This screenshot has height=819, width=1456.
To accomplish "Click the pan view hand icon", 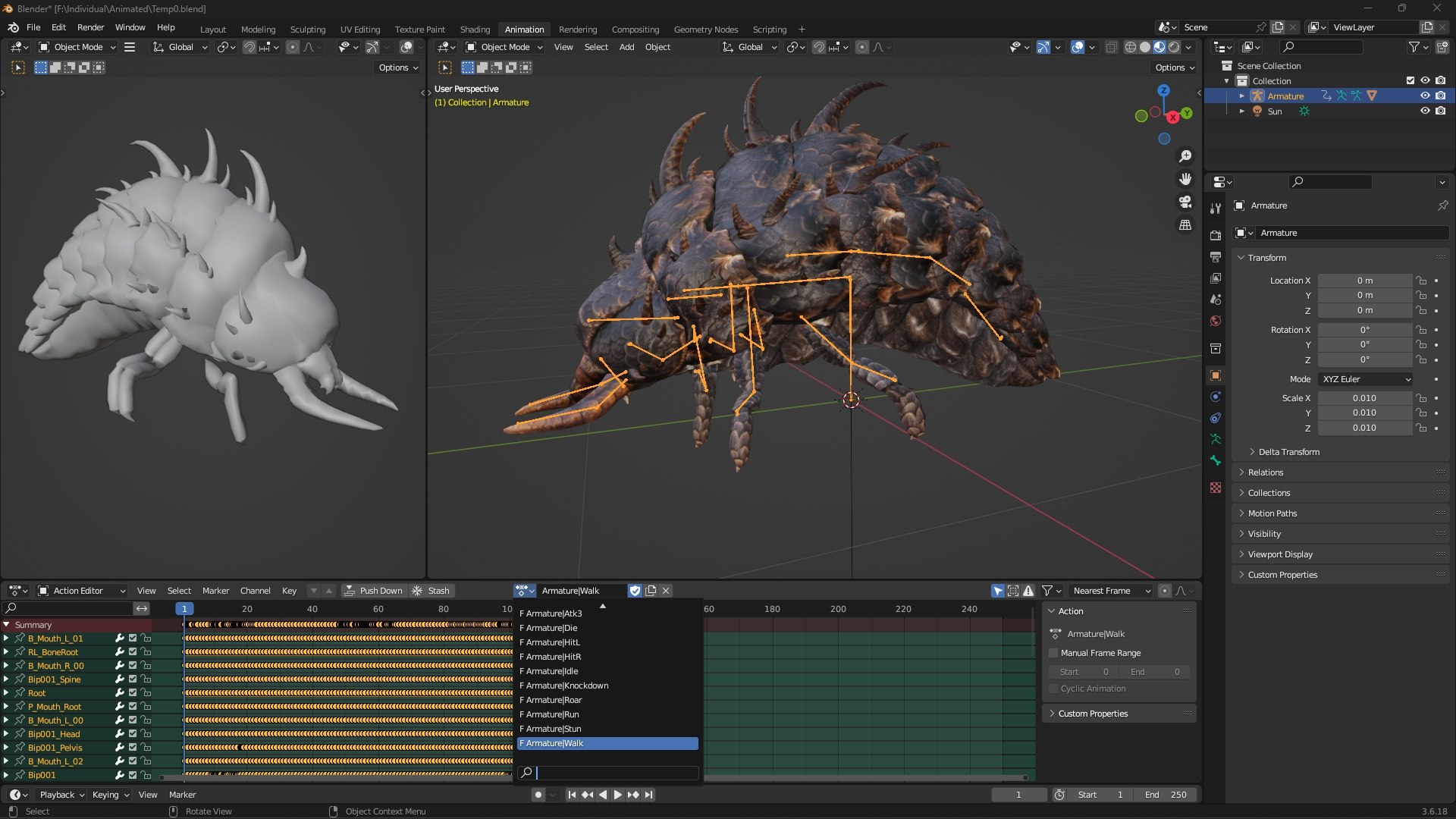I will 1185,179.
